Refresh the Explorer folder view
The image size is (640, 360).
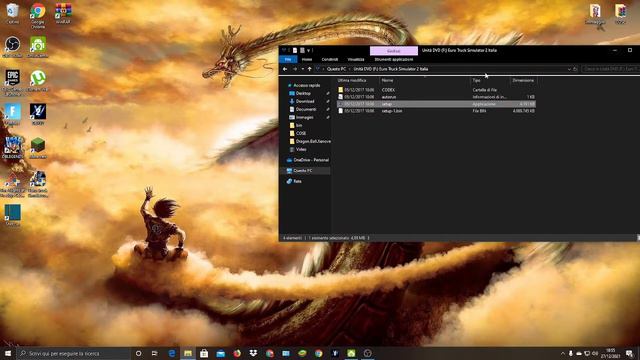click(575, 69)
